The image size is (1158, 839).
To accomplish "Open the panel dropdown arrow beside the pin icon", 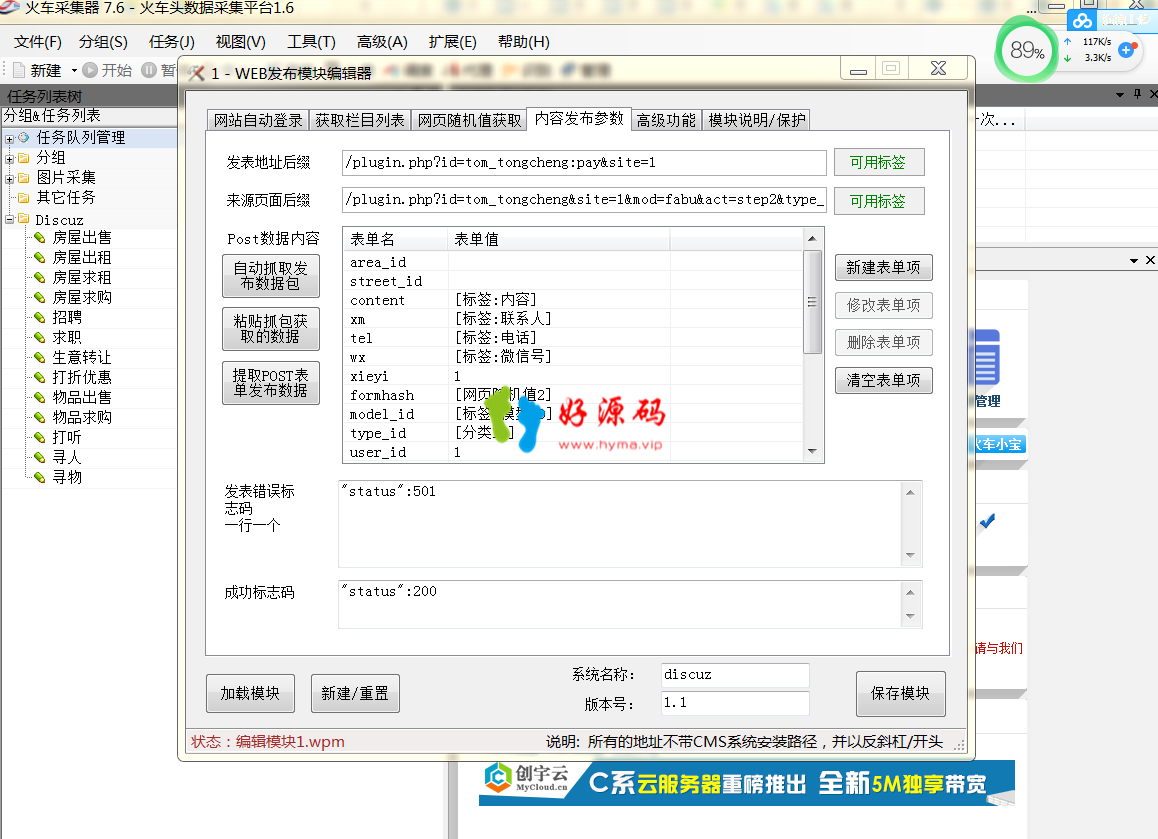I will pyautogui.click(x=1120, y=95).
